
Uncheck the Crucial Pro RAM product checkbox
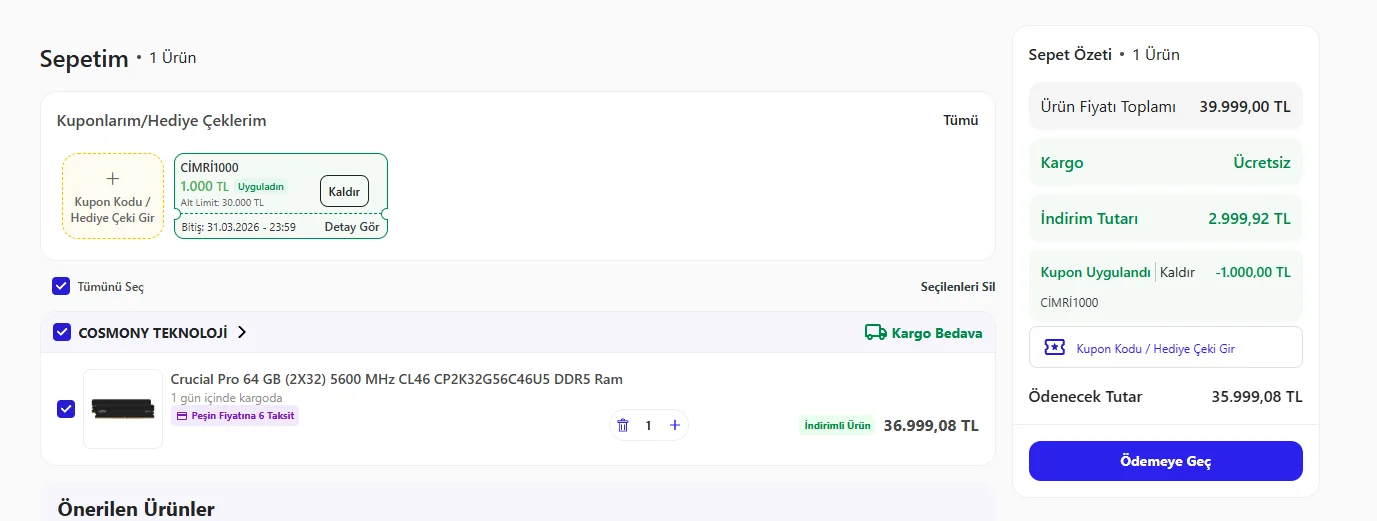pos(66,409)
